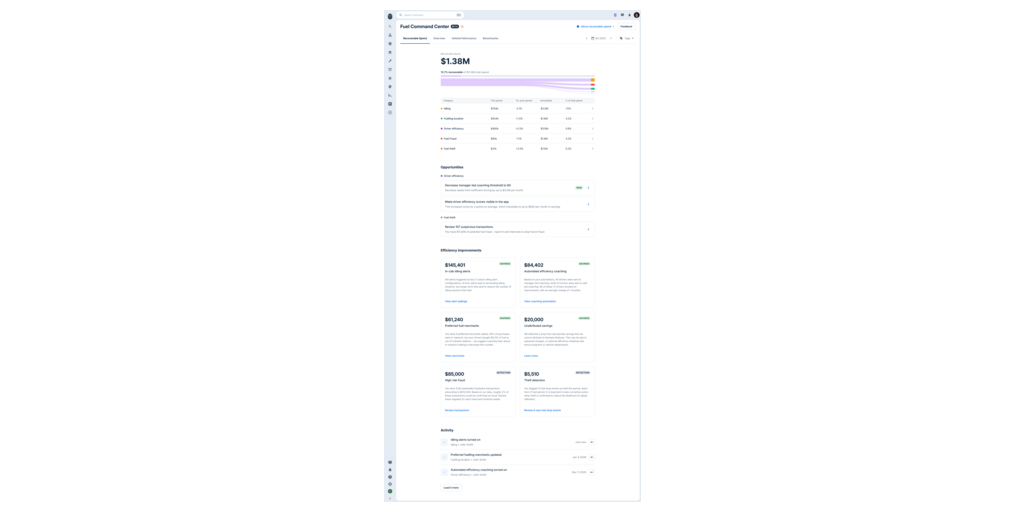Expand the Idling category row chevron
1024x512 pixels.
coord(593,108)
